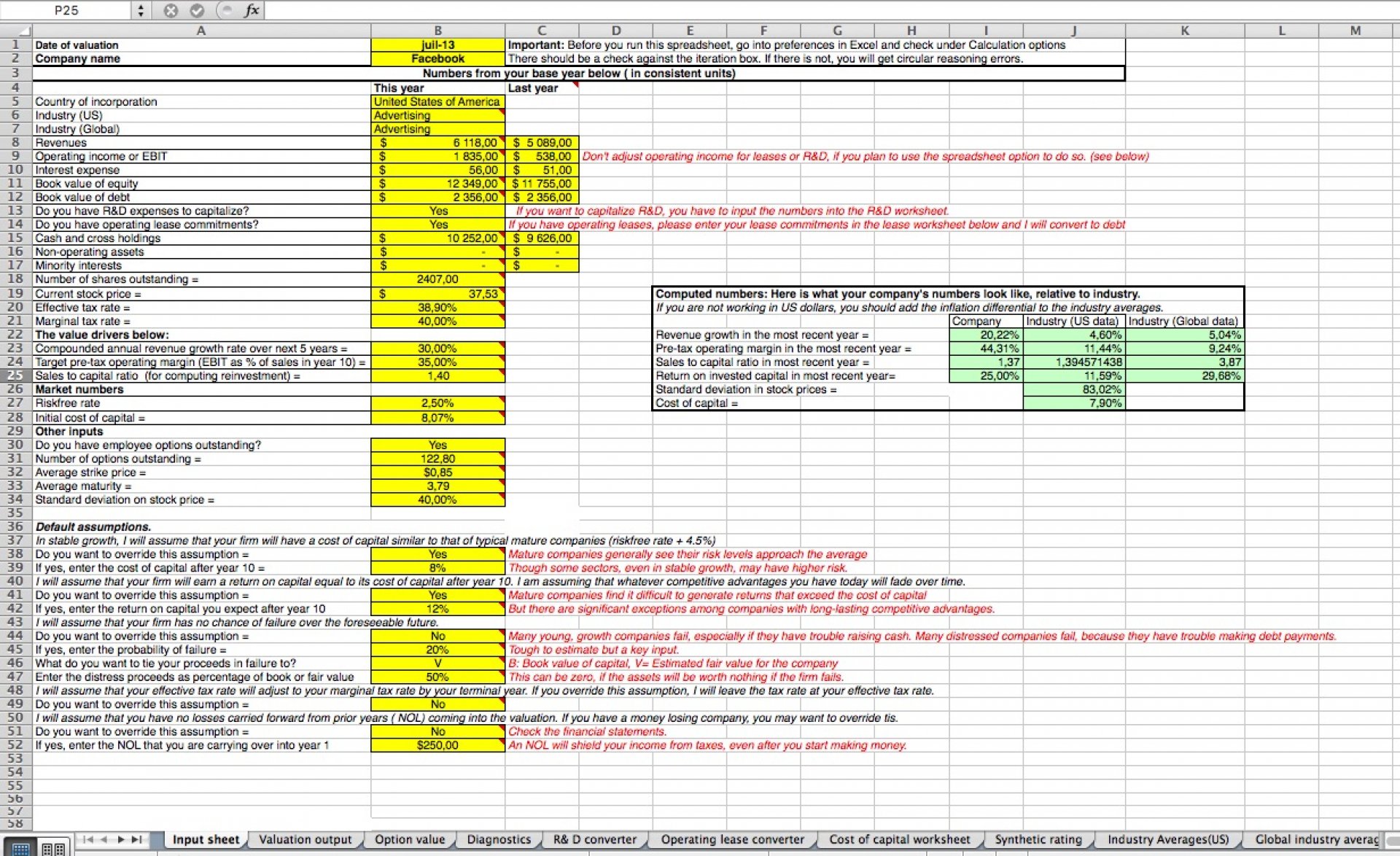Image resolution: width=1400 pixels, height=856 pixels.
Task: Select column M header
Action: pyautogui.click(x=1355, y=31)
